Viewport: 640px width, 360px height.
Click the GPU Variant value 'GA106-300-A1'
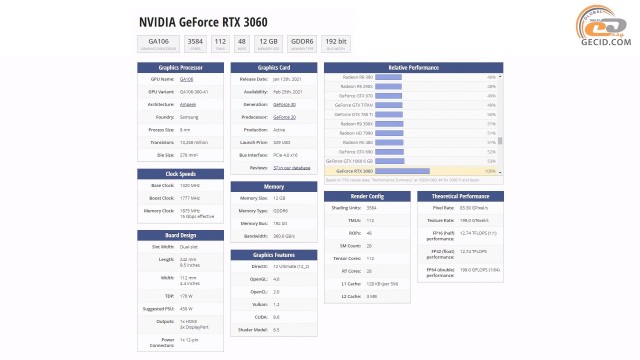point(194,92)
